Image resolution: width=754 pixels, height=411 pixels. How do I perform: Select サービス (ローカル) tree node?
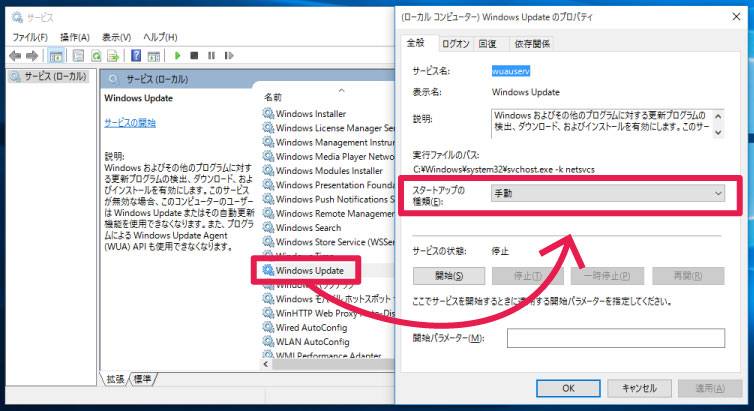tap(49, 76)
